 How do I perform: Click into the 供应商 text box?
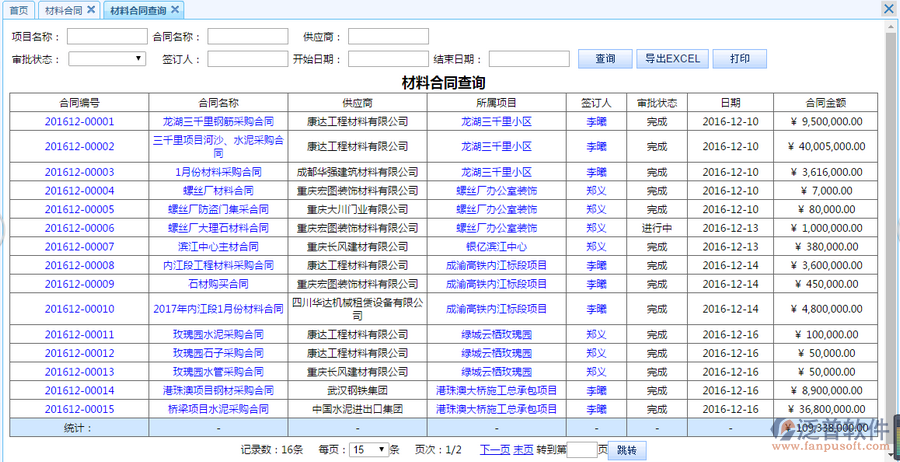[x=388, y=37]
